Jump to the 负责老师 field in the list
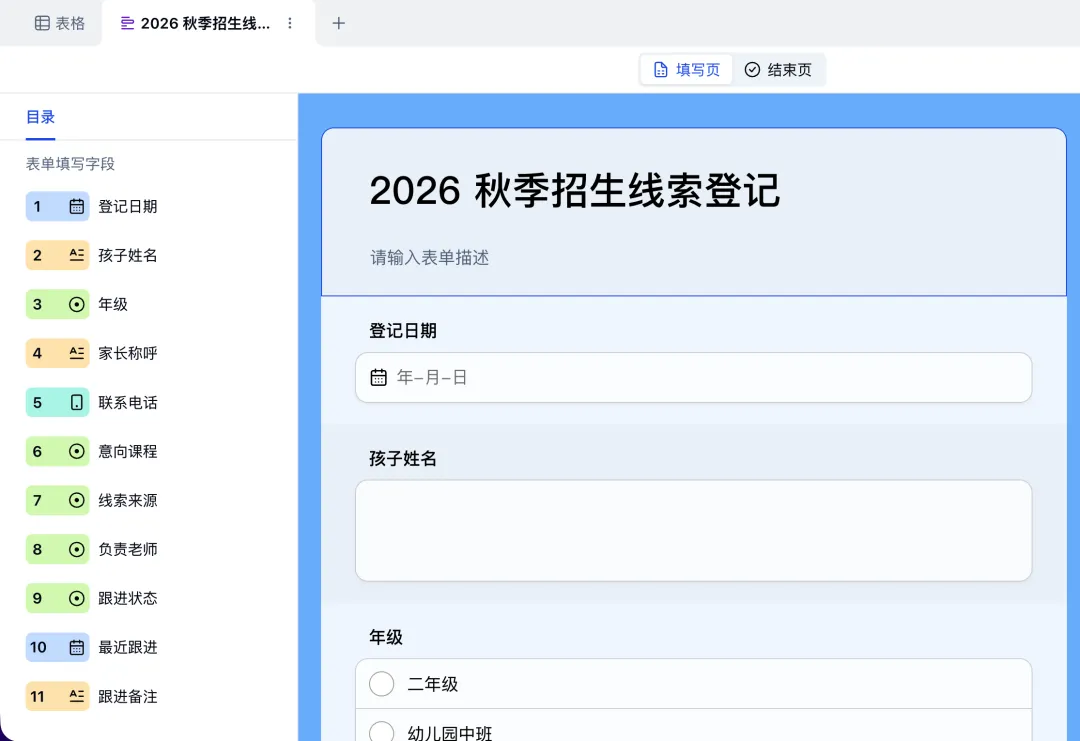1080x741 pixels. tap(128, 549)
